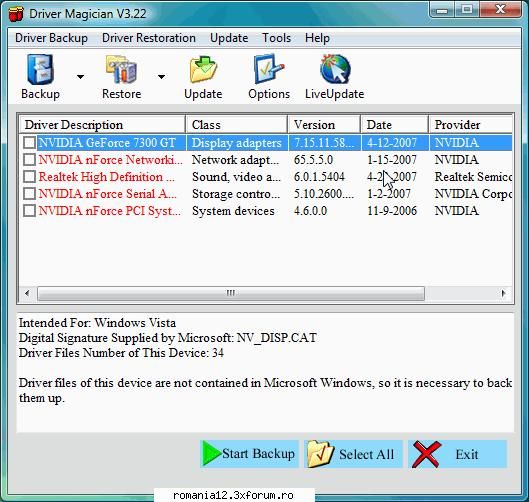Check the NVIDIA nForce PCI System checkbox
Screen dimensions: 529x502
point(29,211)
